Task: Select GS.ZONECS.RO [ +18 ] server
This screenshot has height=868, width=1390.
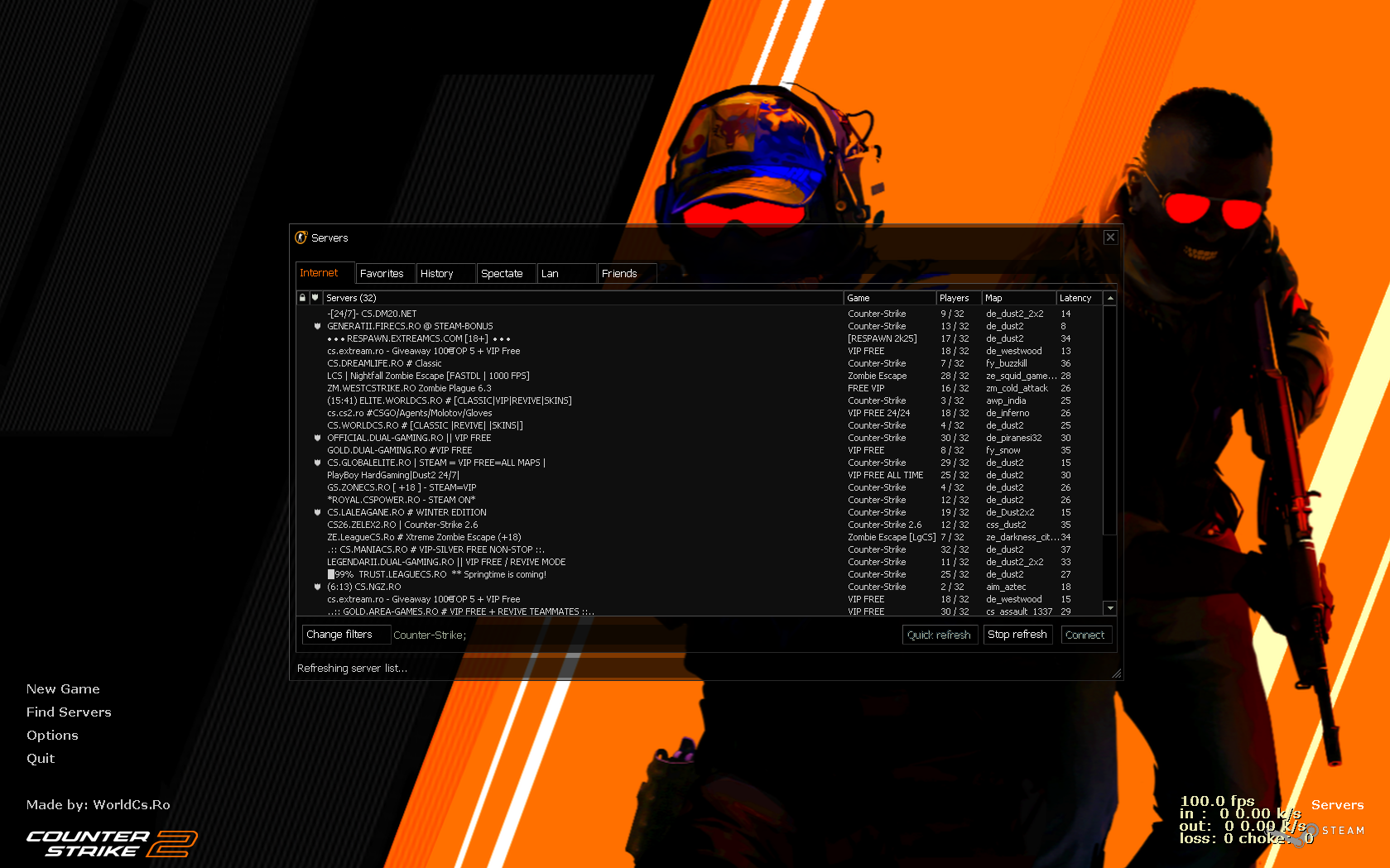Action: 699,487
